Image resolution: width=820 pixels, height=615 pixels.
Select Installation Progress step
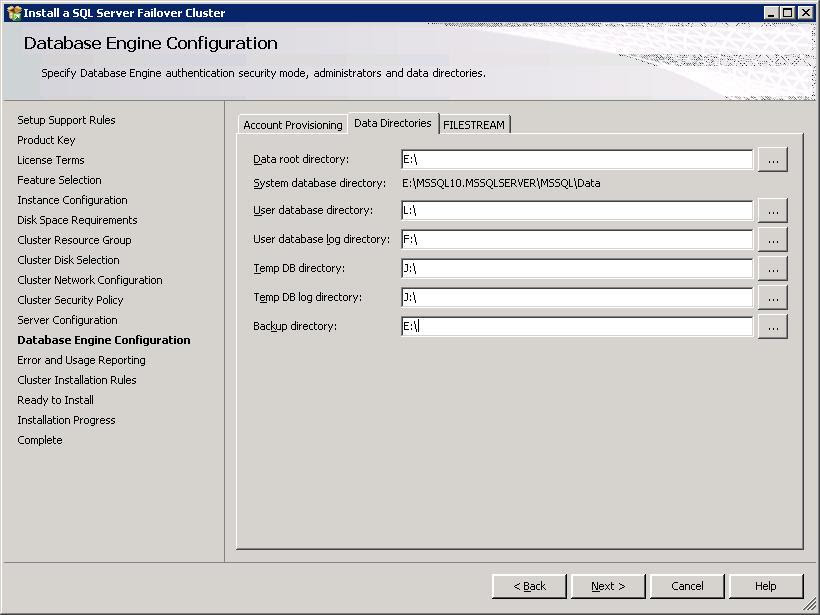(x=66, y=420)
